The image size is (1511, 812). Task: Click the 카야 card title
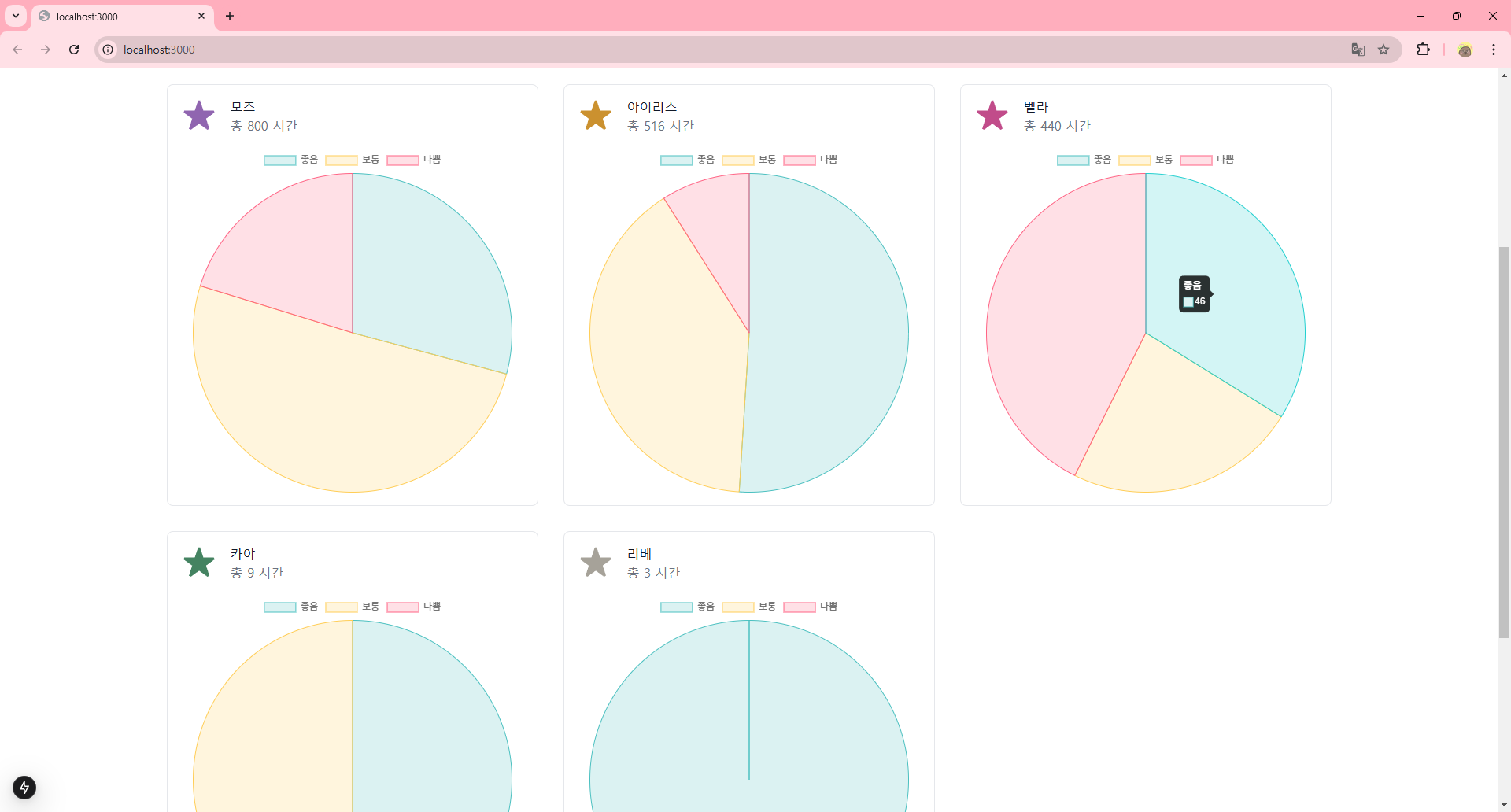243,553
